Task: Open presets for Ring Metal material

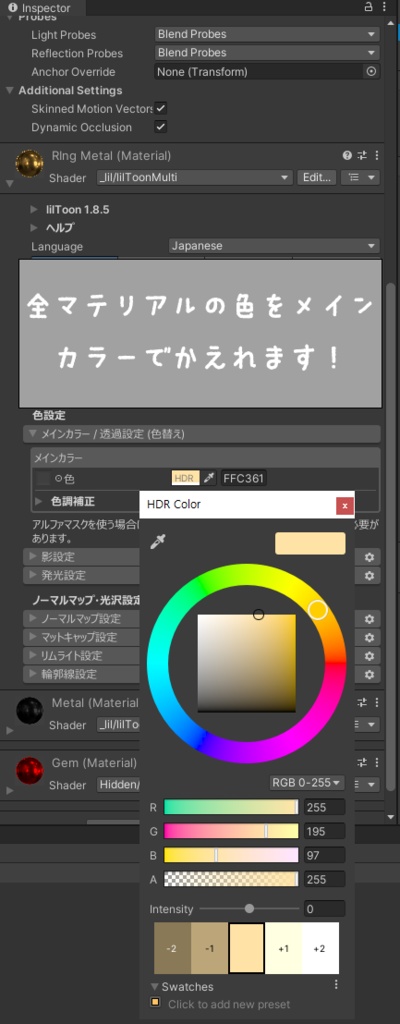Action: click(x=362, y=155)
